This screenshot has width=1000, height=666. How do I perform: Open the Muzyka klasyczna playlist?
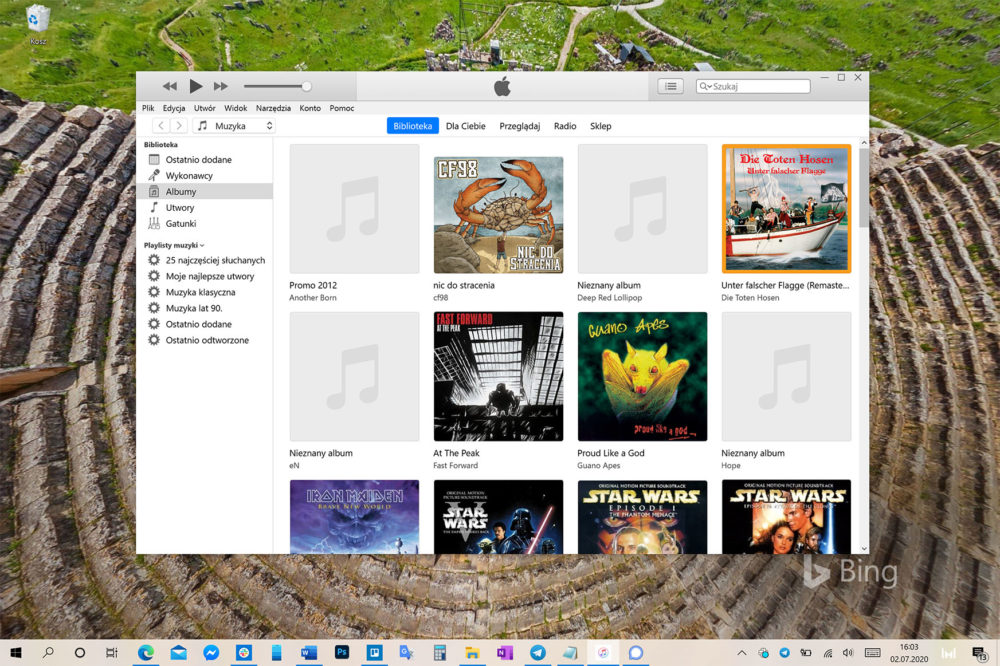coord(205,292)
